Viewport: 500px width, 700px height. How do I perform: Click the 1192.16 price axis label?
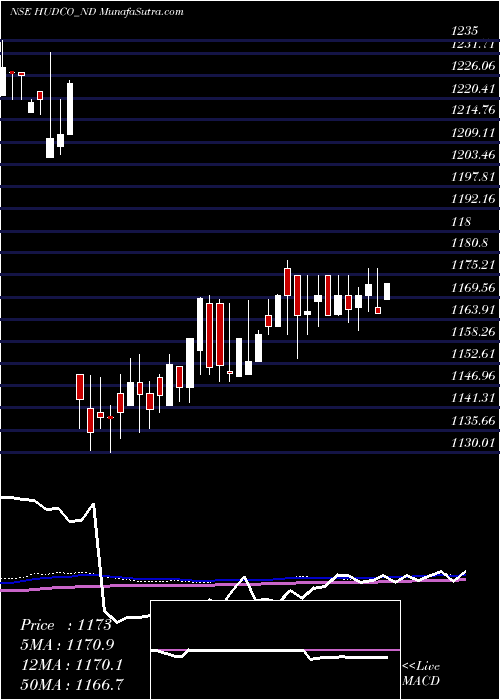tap(473, 199)
